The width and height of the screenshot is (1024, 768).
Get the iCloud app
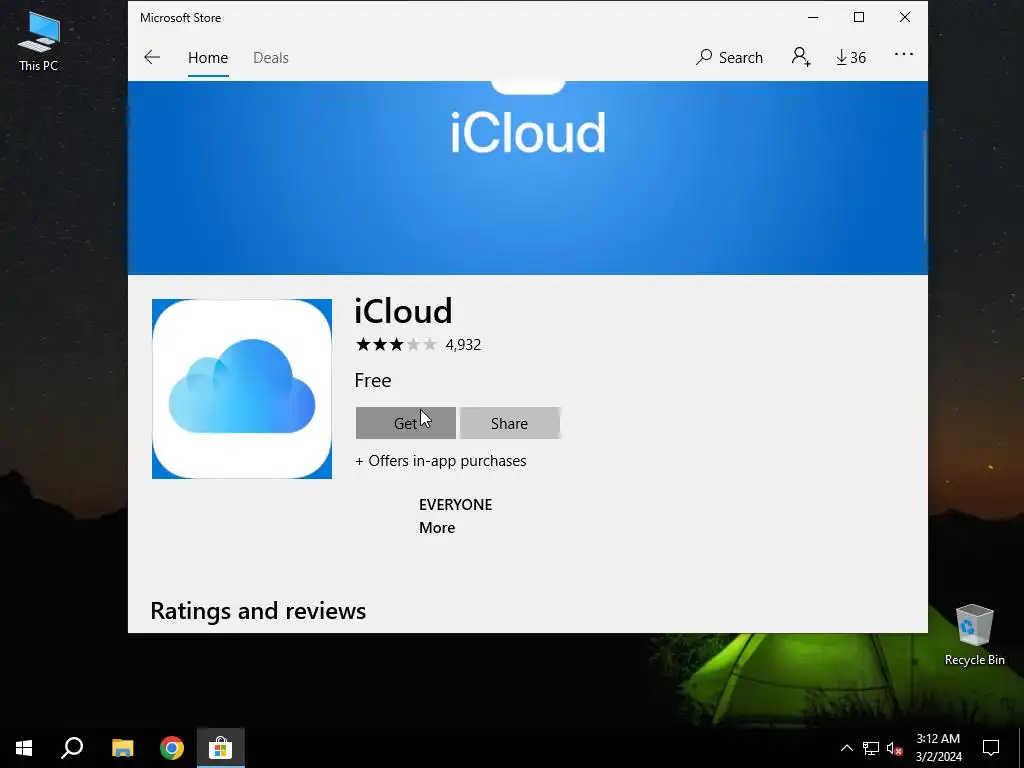[x=406, y=423]
